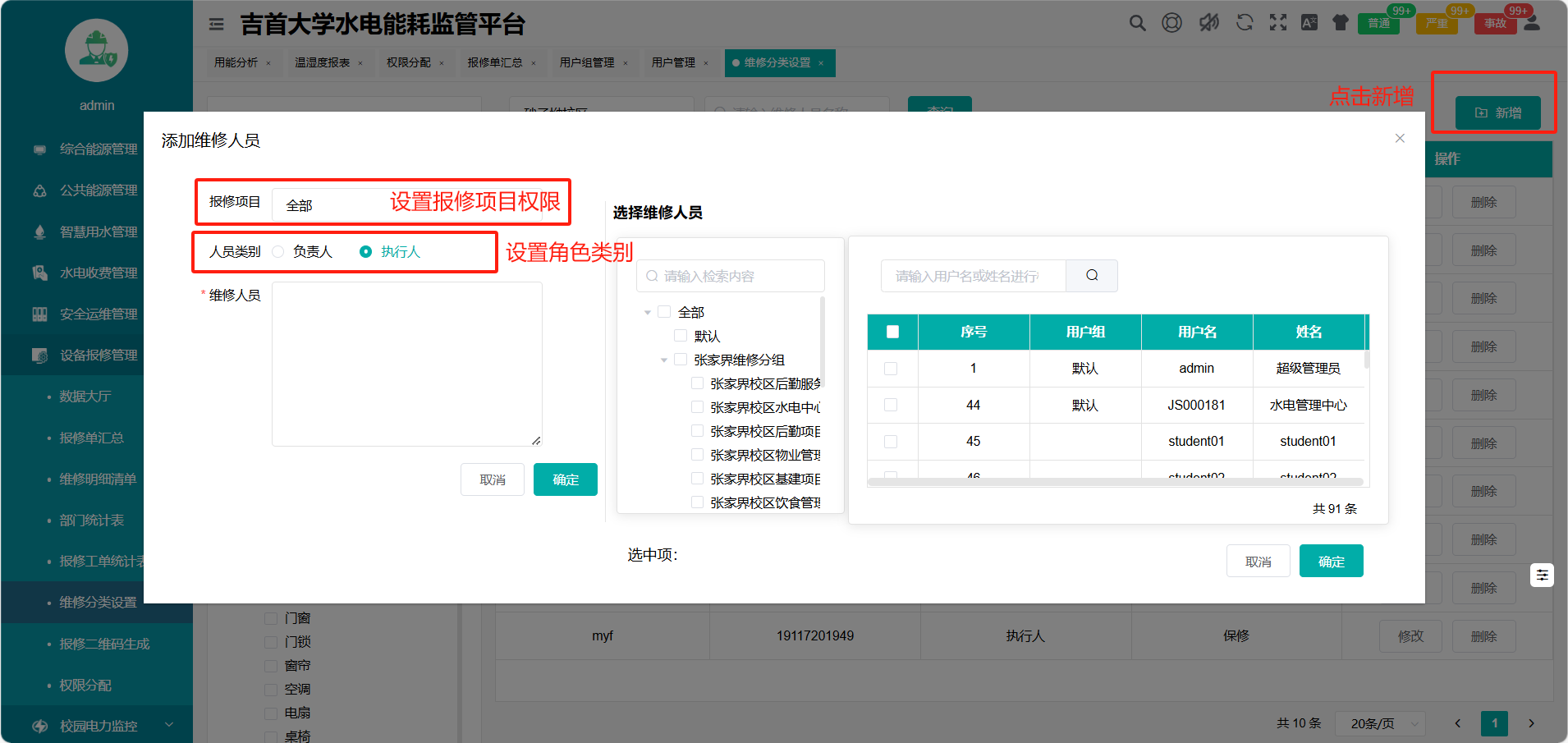The height and width of the screenshot is (743, 1568).
Task: Open the theme shirt icon
Action: (1340, 23)
